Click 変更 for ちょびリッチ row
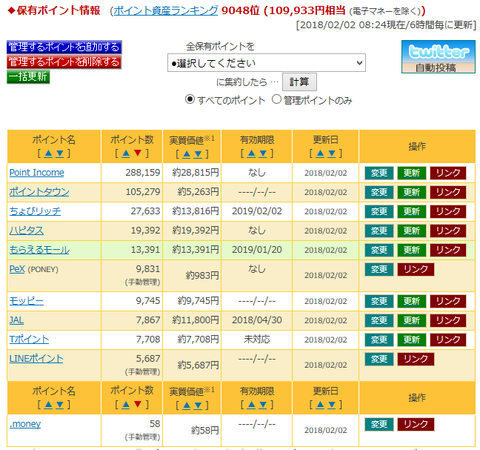 (x=379, y=212)
